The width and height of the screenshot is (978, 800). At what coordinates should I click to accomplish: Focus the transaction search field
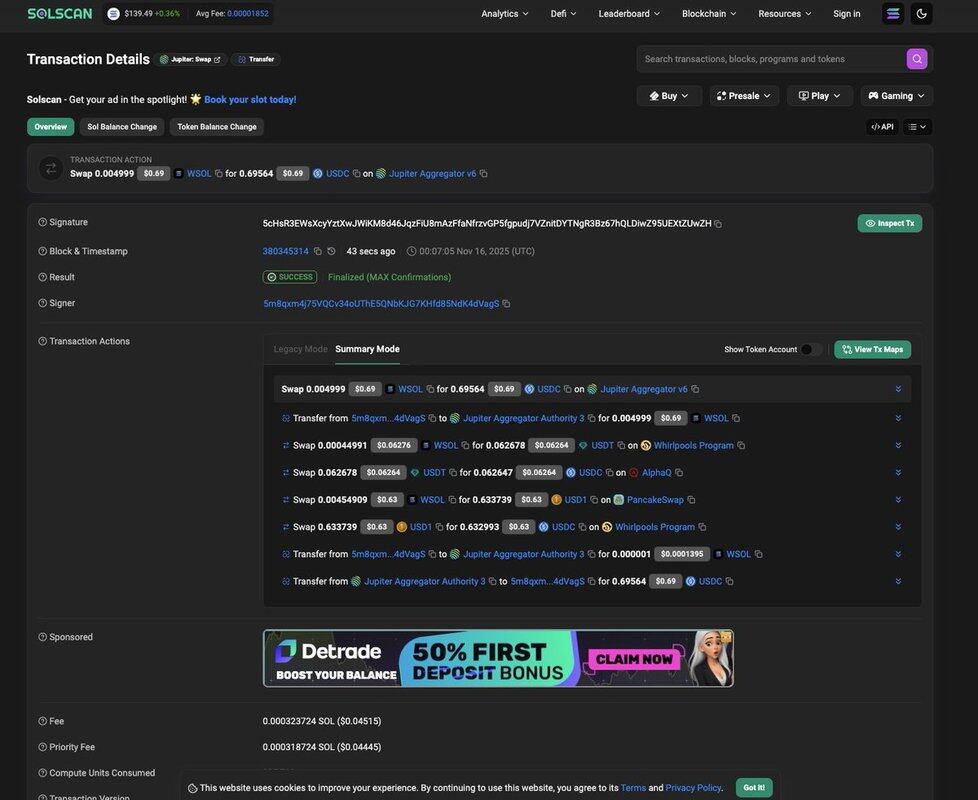coord(770,59)
